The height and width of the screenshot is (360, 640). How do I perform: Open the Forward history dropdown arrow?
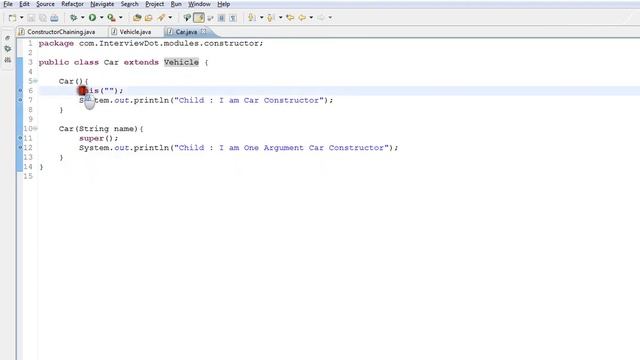pyautogui.click(x=330, y=18)
